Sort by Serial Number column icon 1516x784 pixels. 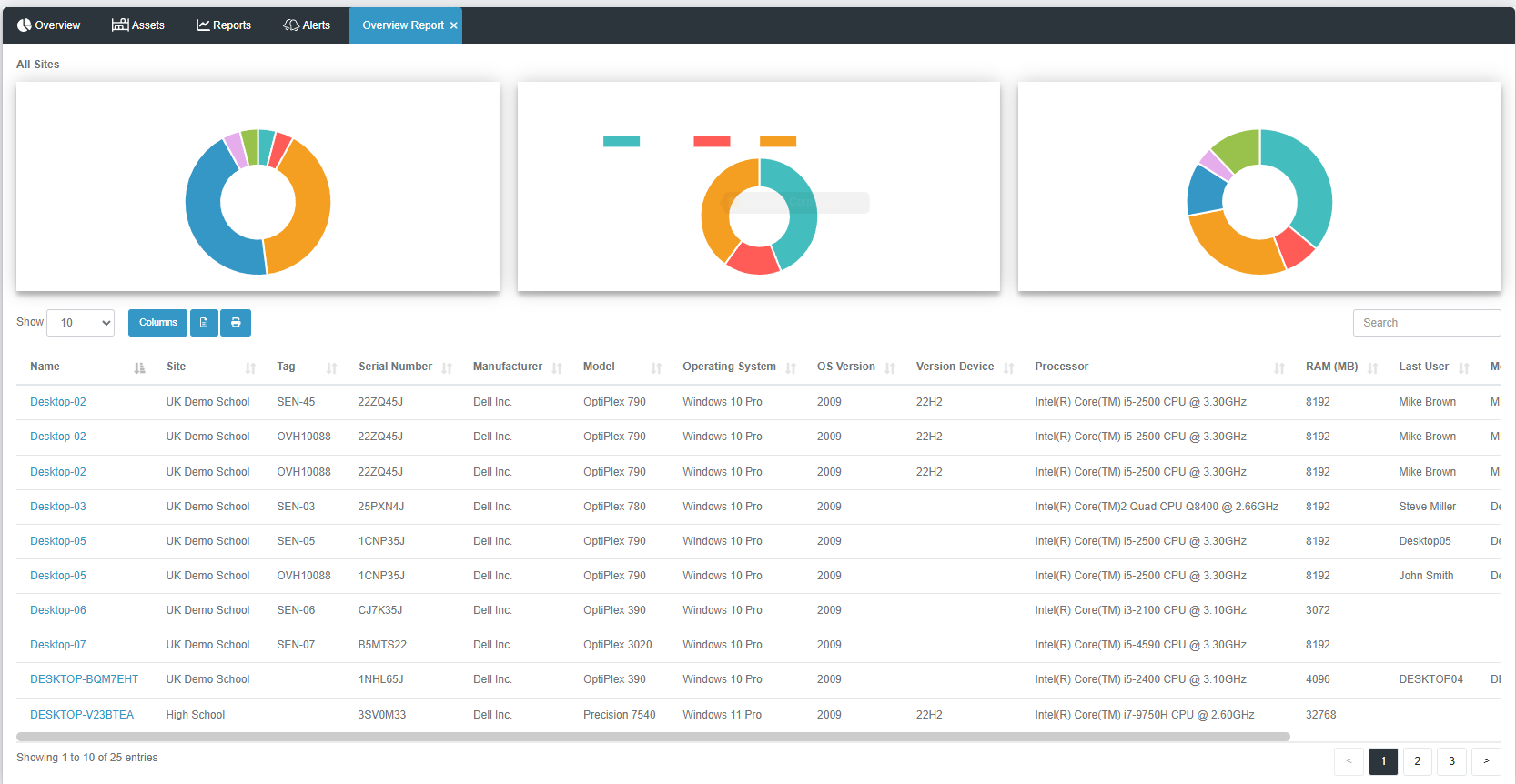click(447, 367)
